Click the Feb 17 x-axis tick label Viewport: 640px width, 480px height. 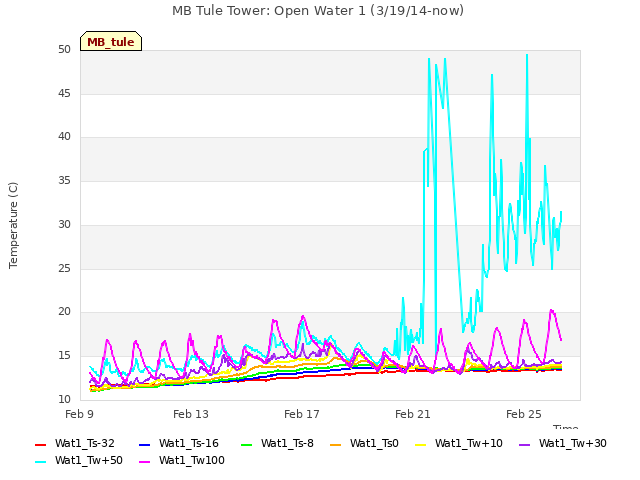click(x=302, y=414)
